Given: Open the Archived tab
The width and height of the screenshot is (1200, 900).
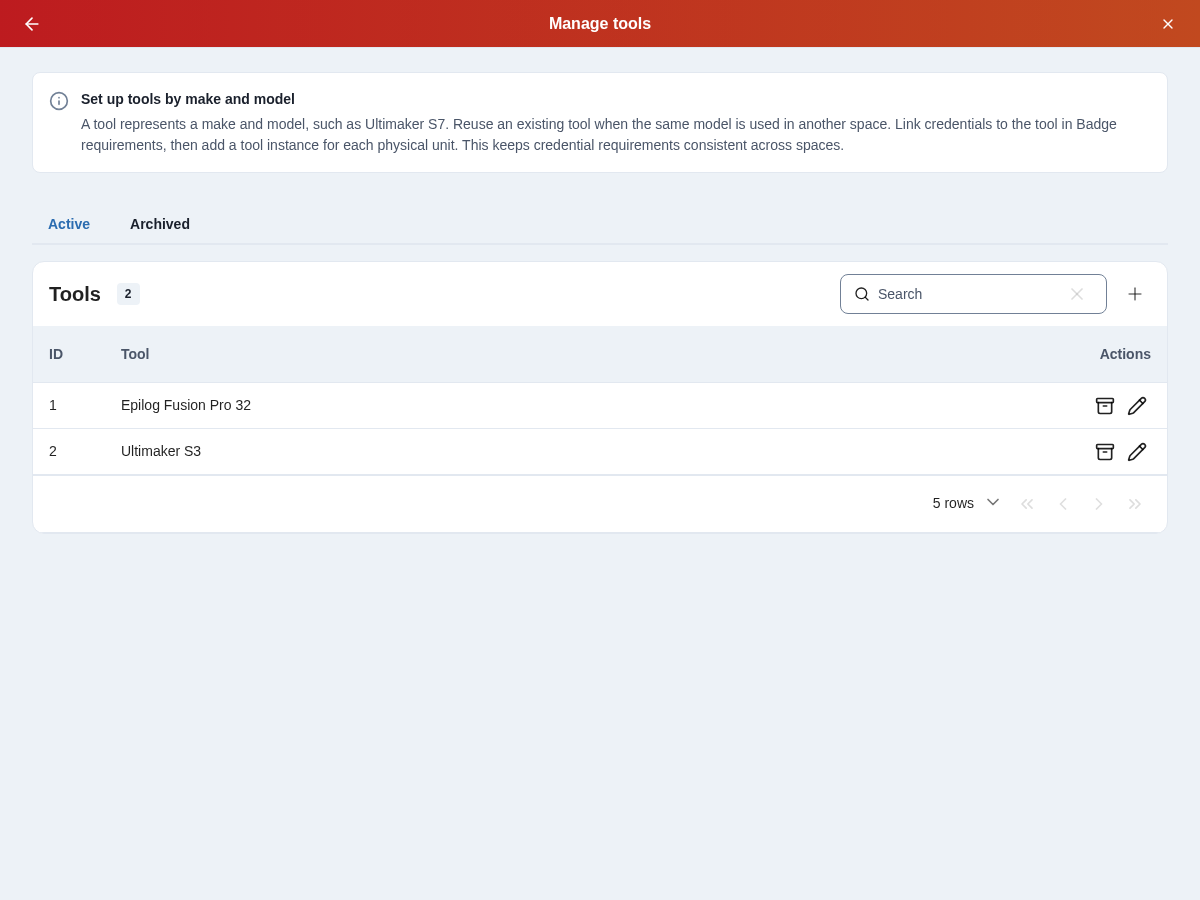Looking at the screenshot, I should click(x=160, y=224).
